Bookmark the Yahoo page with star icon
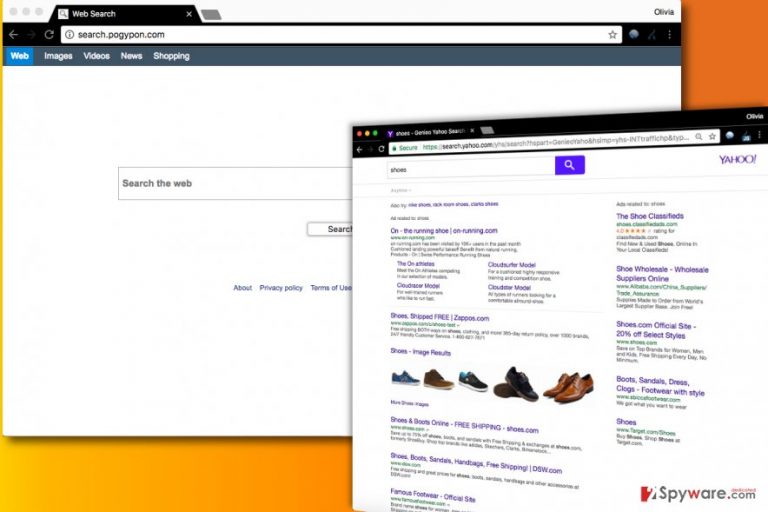Image resolution: width=768 pixels, height=512 pixels. pos(712,137)
